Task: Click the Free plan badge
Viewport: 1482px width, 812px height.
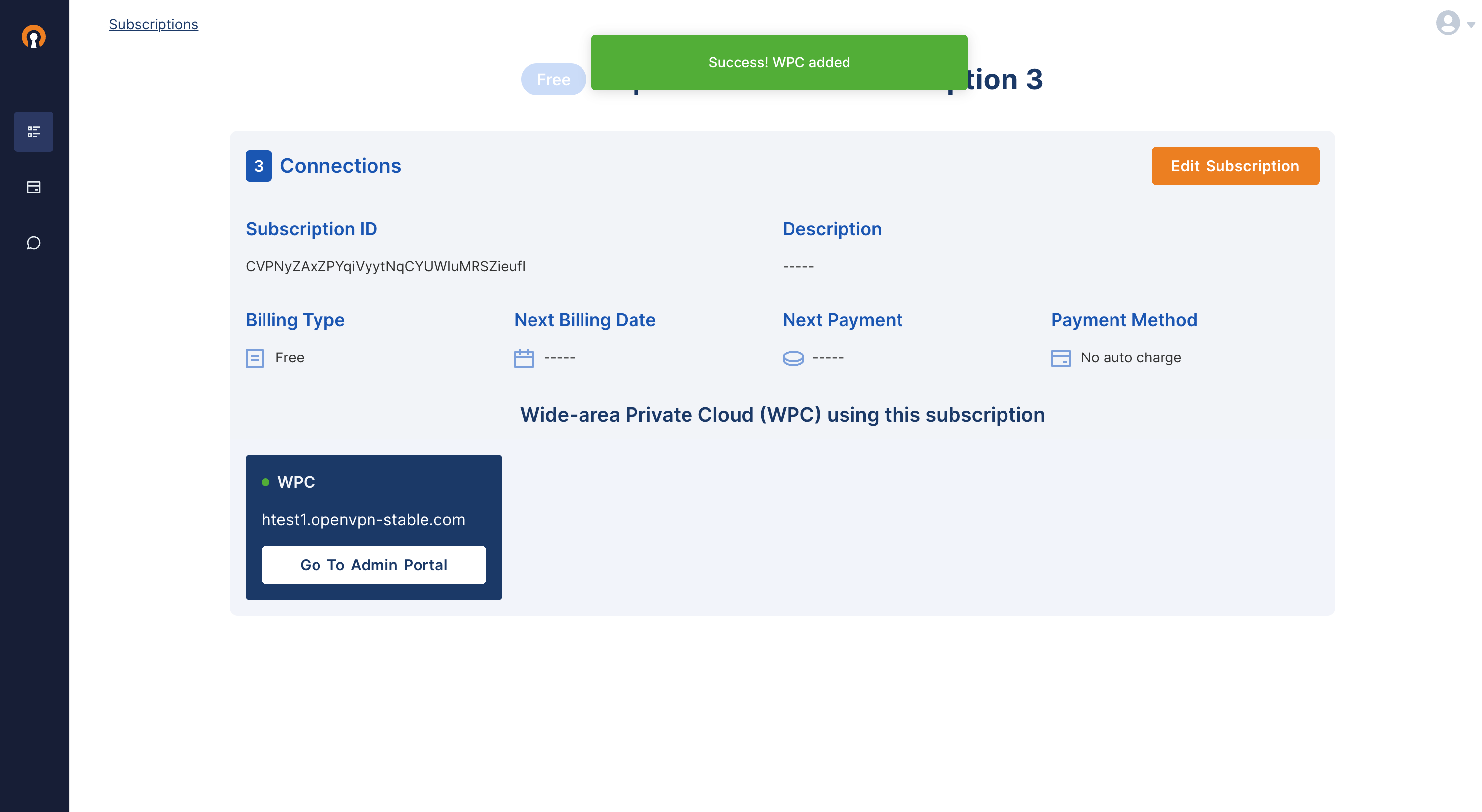Action: [x=553, y=79]
